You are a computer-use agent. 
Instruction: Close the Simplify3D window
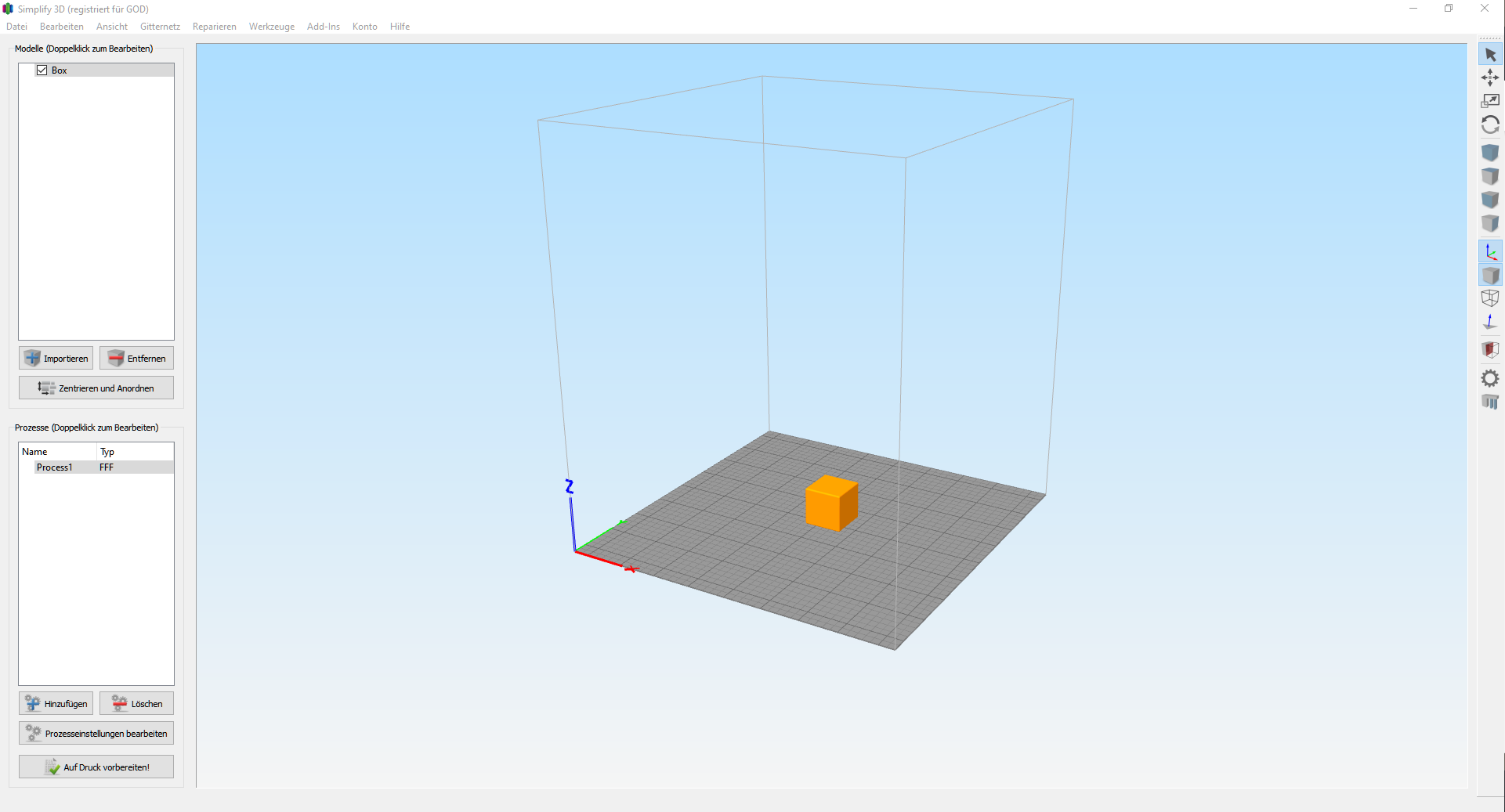(x=1485, y=9)
